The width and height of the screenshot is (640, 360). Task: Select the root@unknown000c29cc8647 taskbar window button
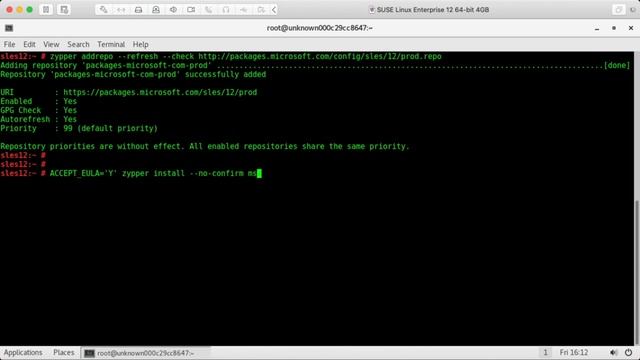click(x=145, y=353)
